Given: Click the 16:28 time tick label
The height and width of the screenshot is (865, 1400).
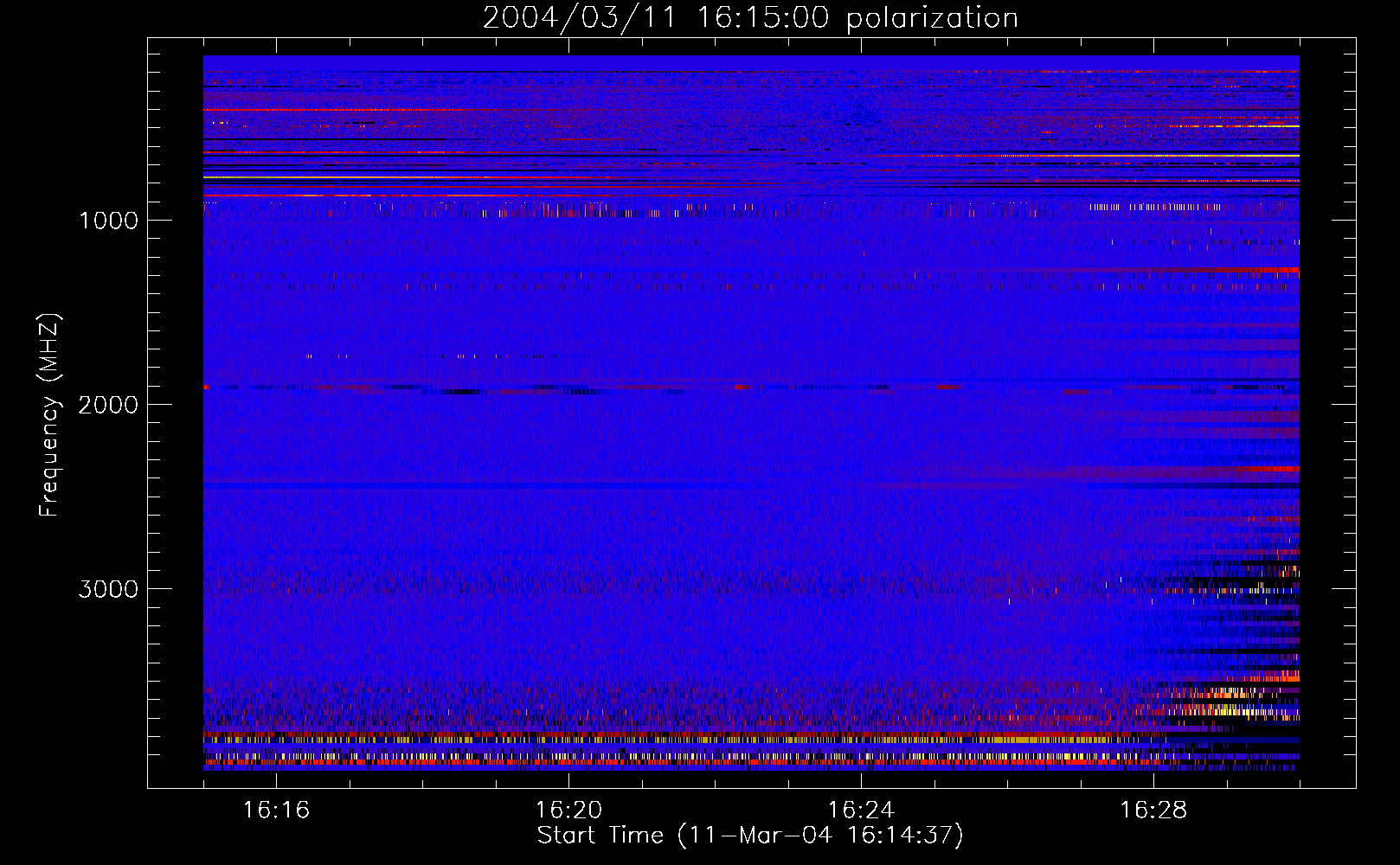Looking at the screenshot, I should pos(1153,811).
